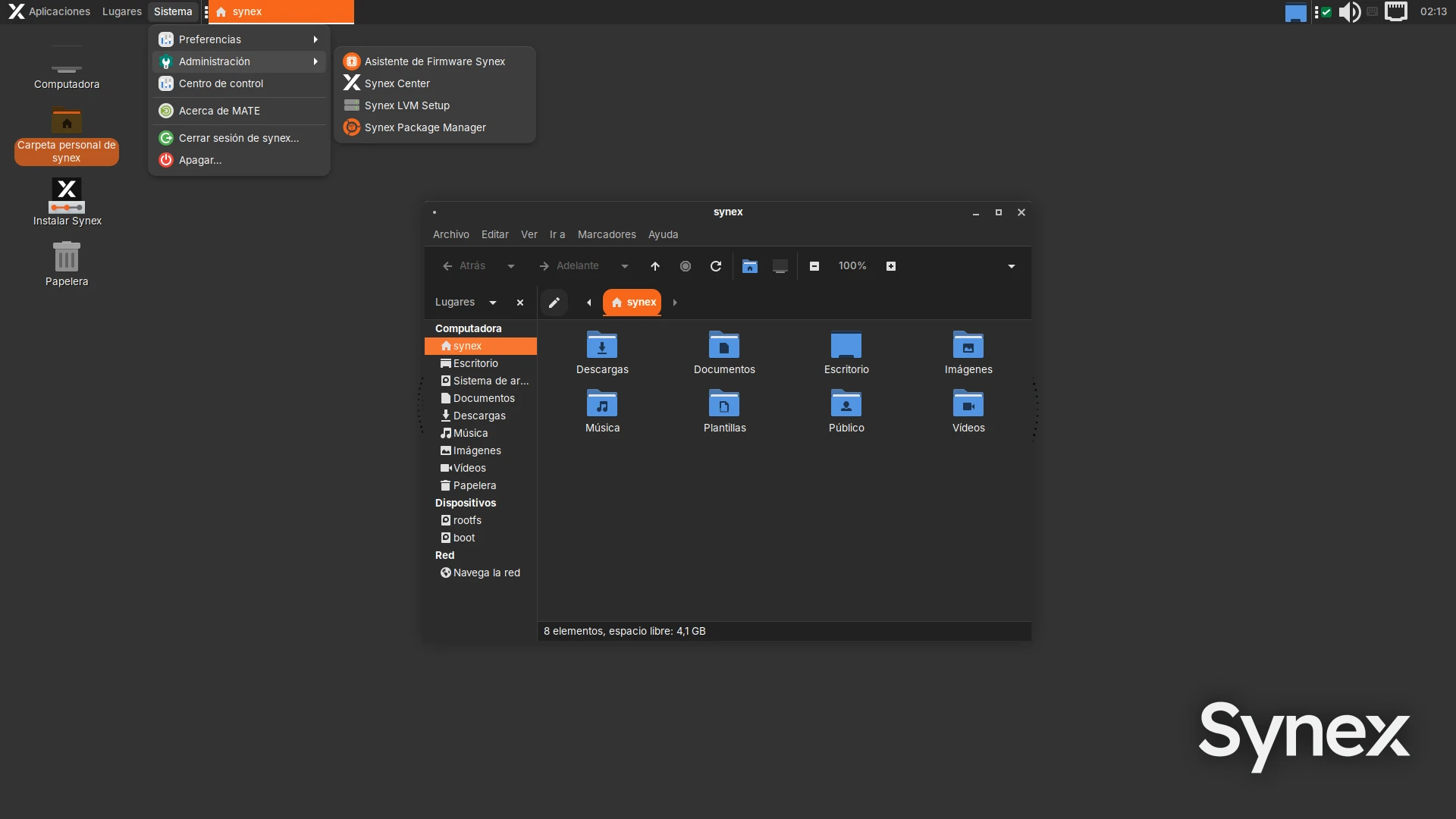Open Centro de control
This screenshot has width=1456, height=819.
[x=239, y=83]
